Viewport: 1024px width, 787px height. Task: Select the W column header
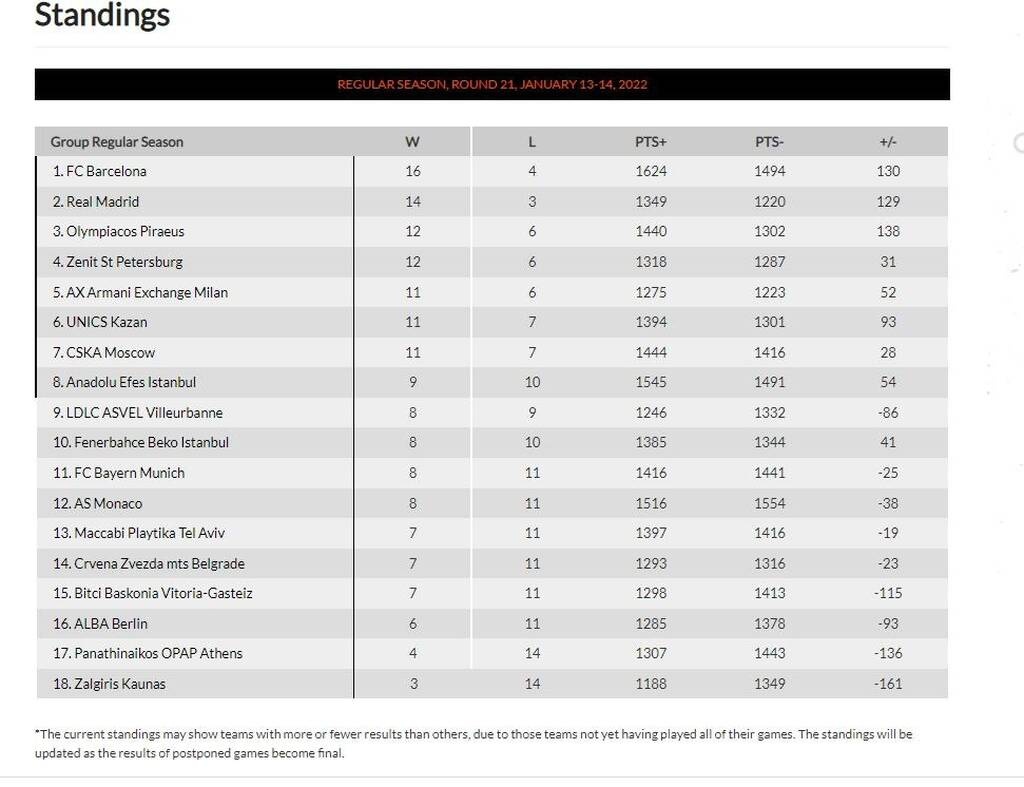(412, 142)
